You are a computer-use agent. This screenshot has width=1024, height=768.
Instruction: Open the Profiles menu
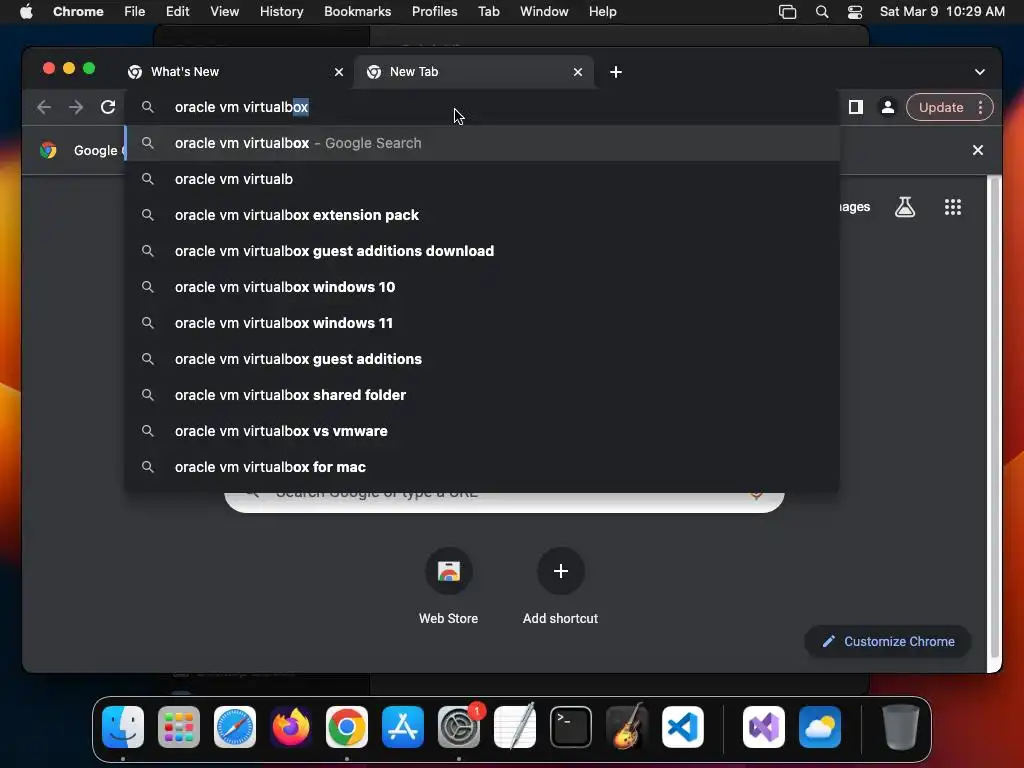click(434, 12)
